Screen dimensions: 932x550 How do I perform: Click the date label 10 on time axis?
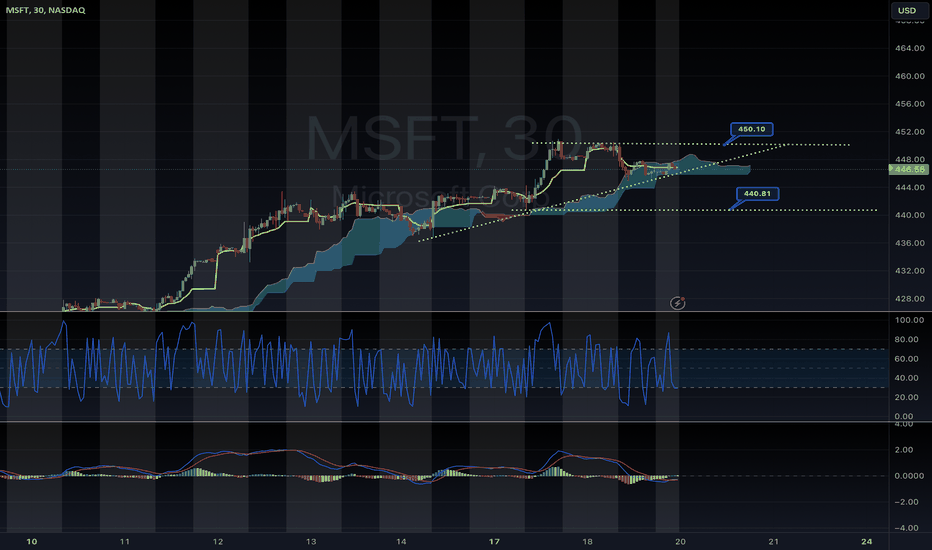32,541
